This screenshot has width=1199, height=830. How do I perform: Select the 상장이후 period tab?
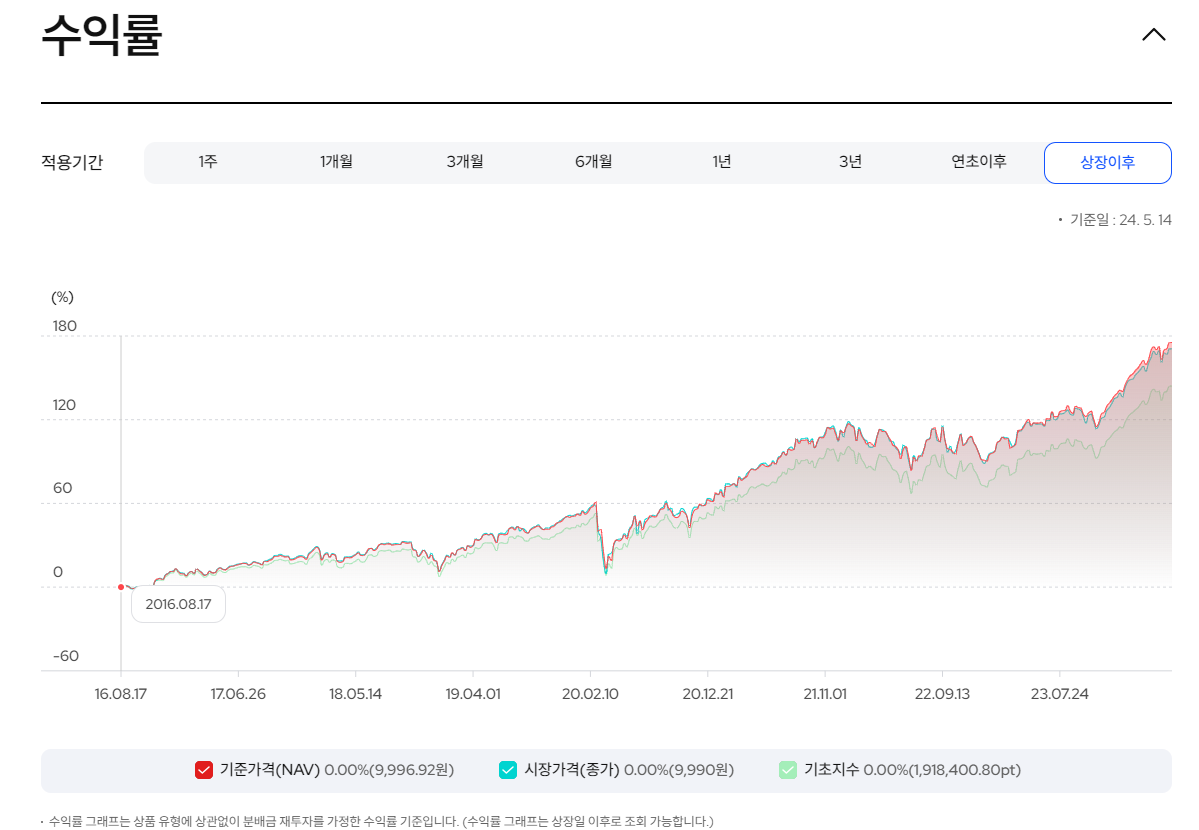pos(1107,163)
